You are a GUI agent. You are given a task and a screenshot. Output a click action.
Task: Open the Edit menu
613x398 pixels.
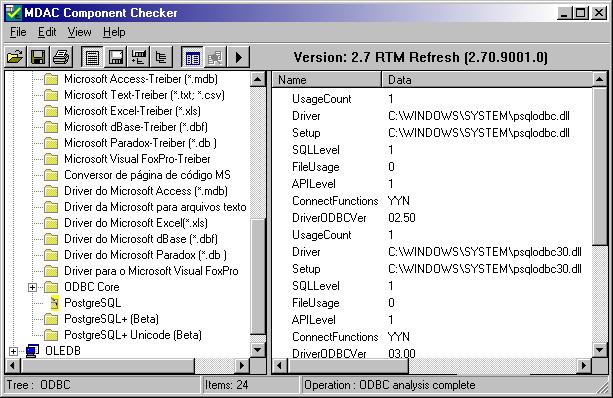(x=47, y=32)
